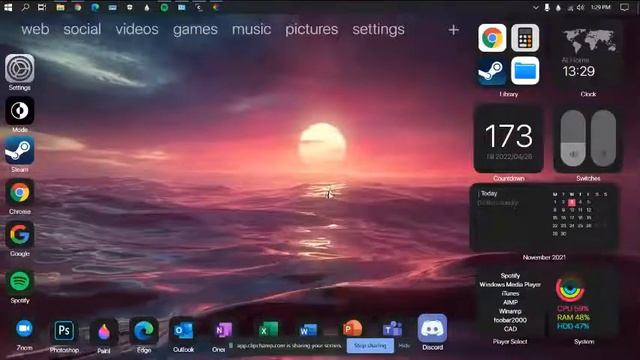Switch to the social tab
This screenshot has height=360, width=640.
tap(82, 29)
